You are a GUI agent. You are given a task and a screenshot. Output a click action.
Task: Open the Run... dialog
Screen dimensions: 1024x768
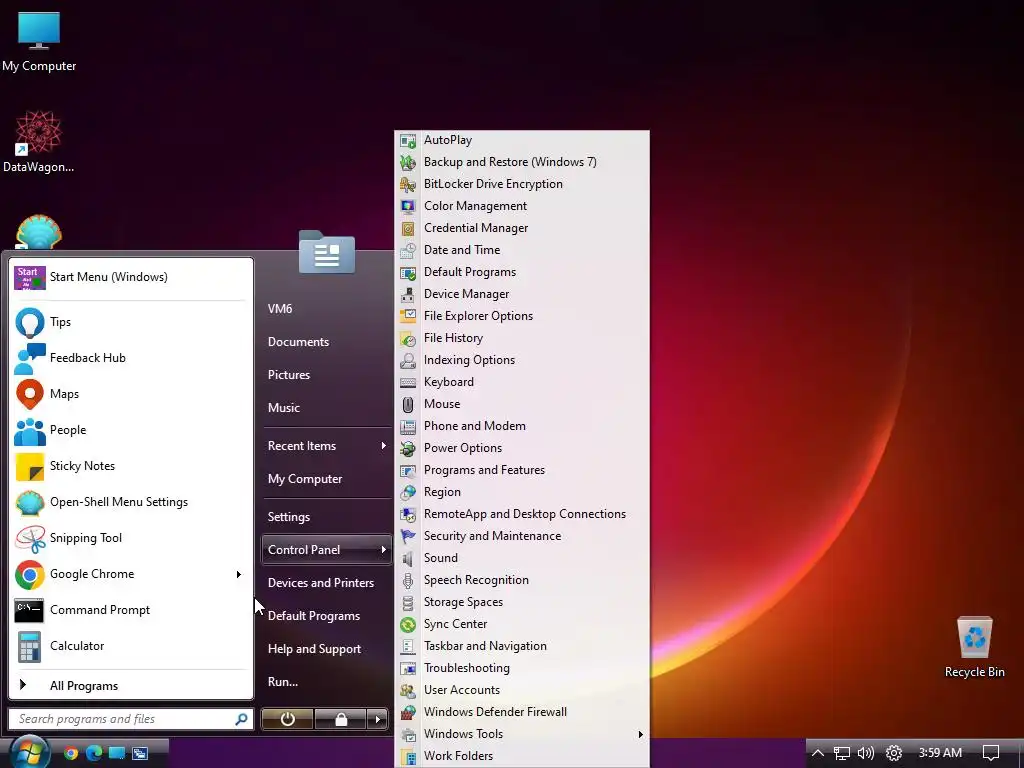326,682
